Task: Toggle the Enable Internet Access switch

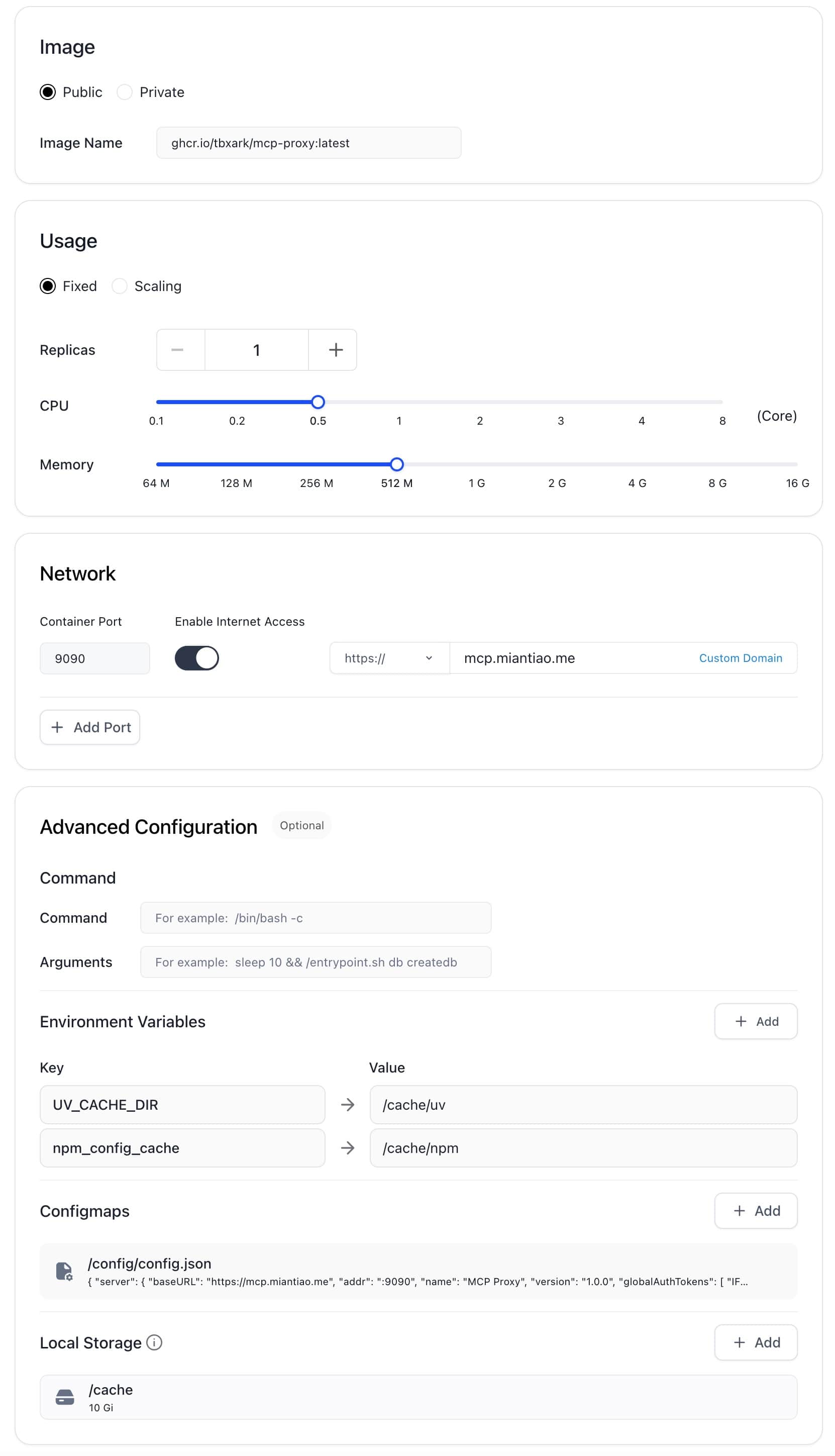Action: coord(197,658)
